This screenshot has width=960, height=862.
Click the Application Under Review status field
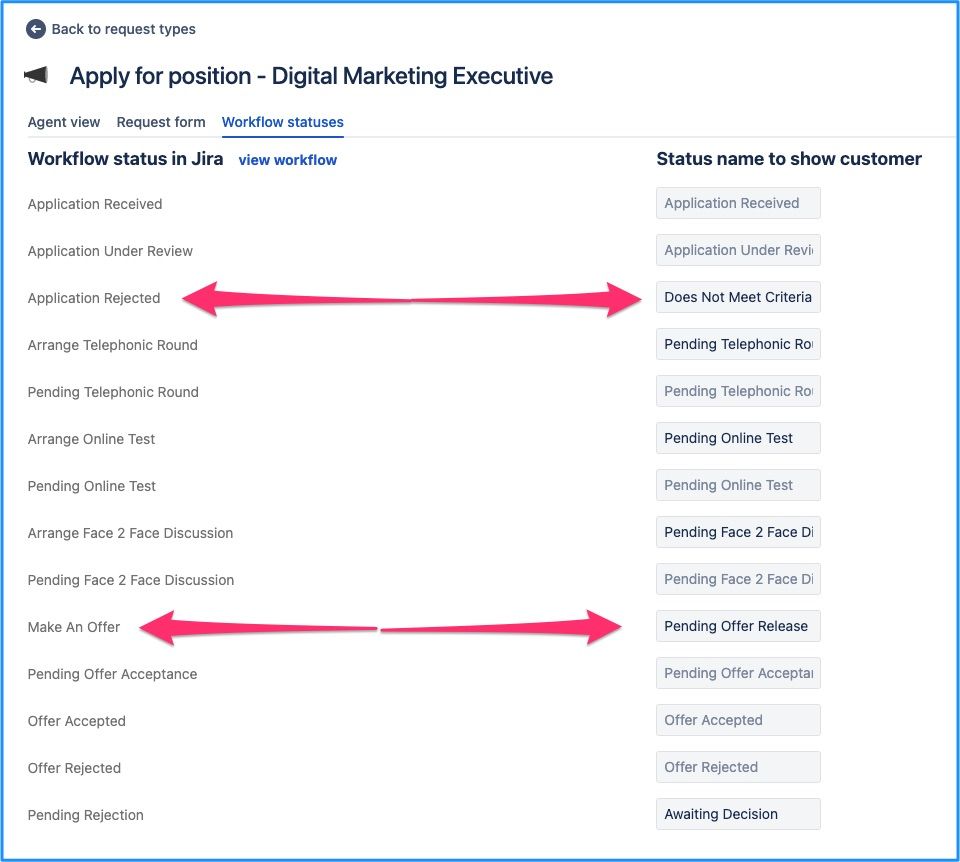[x=738, y=250]
